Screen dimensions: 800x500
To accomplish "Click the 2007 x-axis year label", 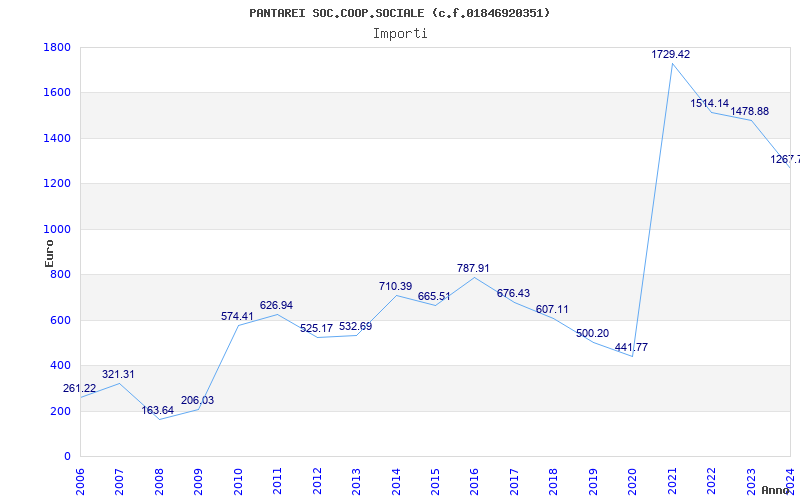I will (x=120, y=480).
